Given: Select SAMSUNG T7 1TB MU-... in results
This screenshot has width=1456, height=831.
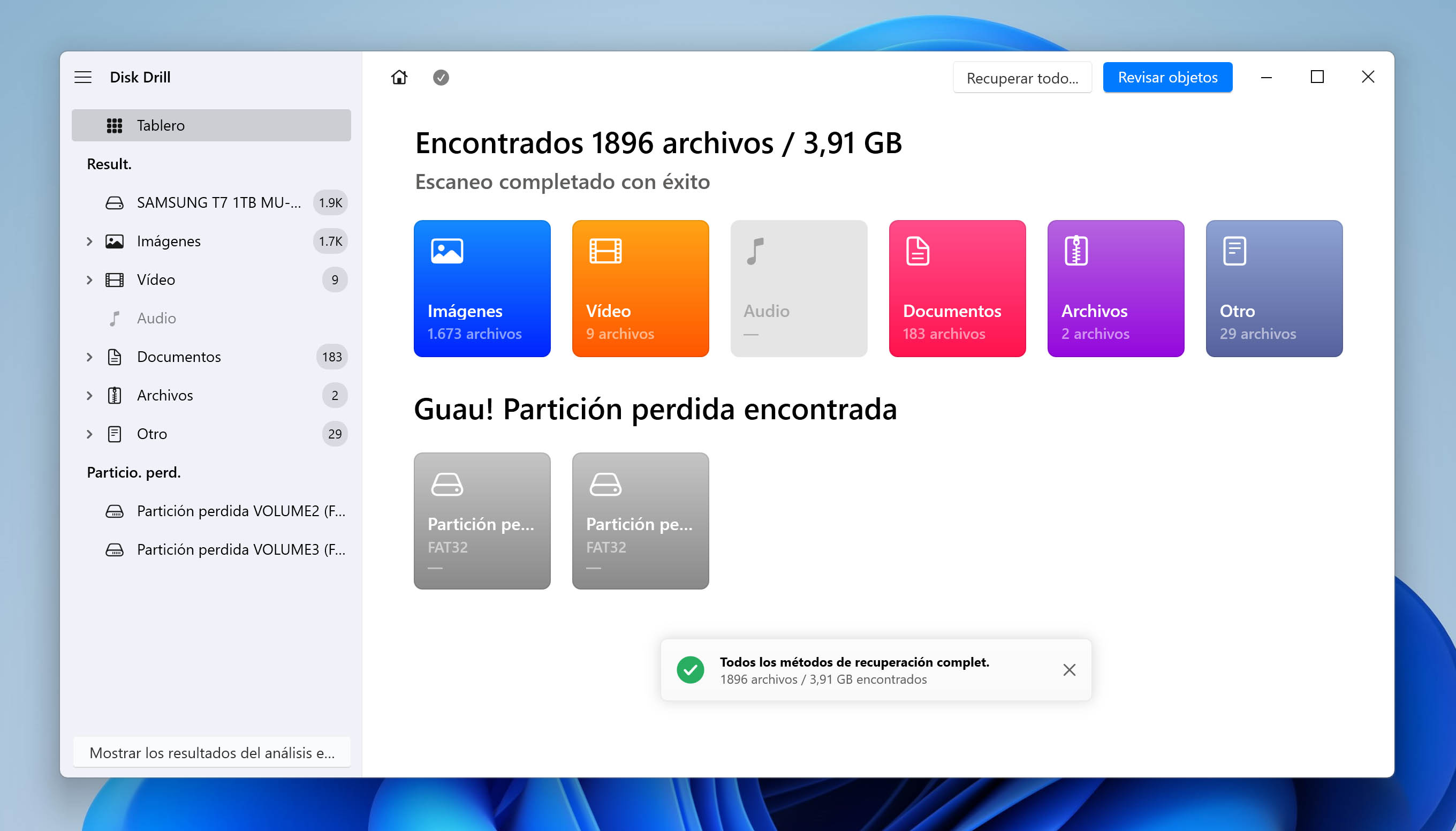Looking at the screenshot, I should (x=219, y=202).
